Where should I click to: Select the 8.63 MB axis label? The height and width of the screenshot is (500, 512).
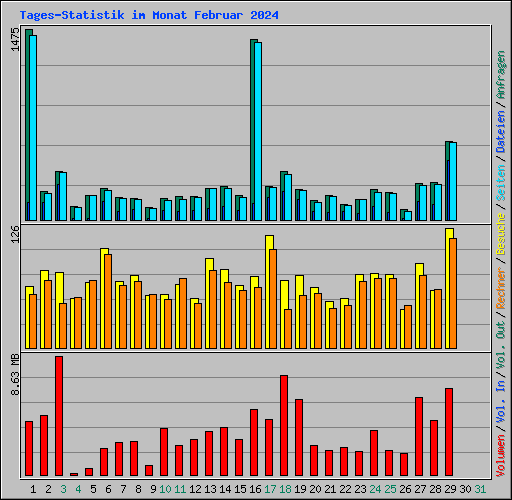point(15,375)
